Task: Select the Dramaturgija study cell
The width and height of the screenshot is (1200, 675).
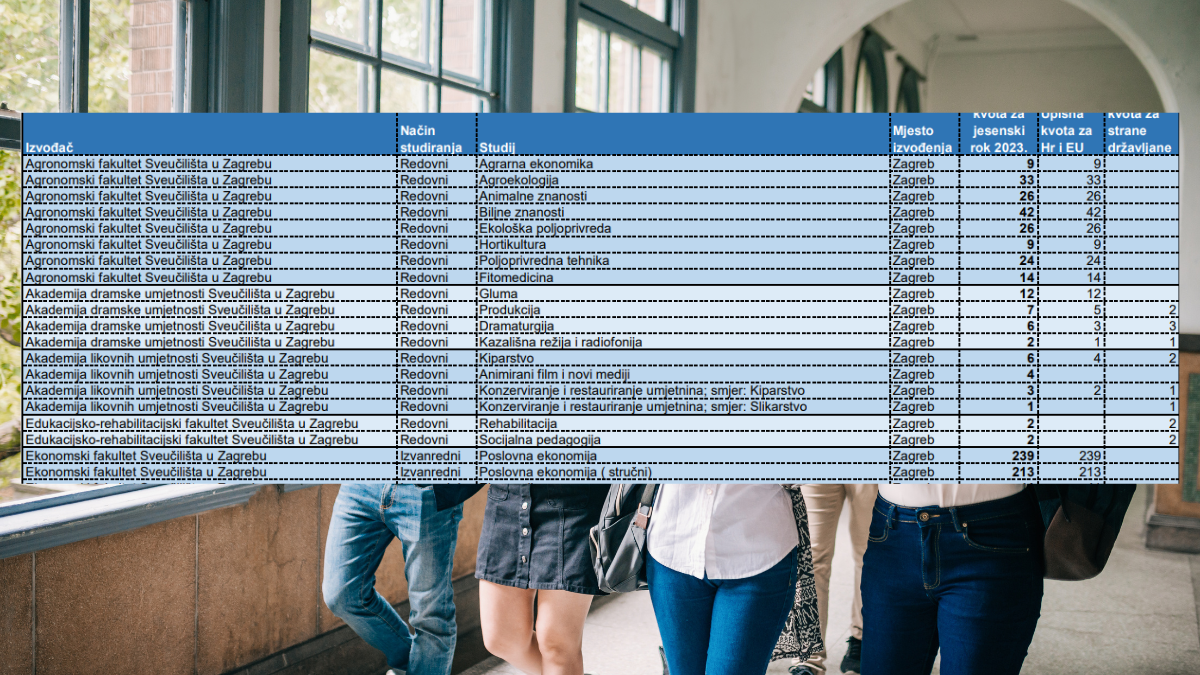Action: click(x=683, y=326)
